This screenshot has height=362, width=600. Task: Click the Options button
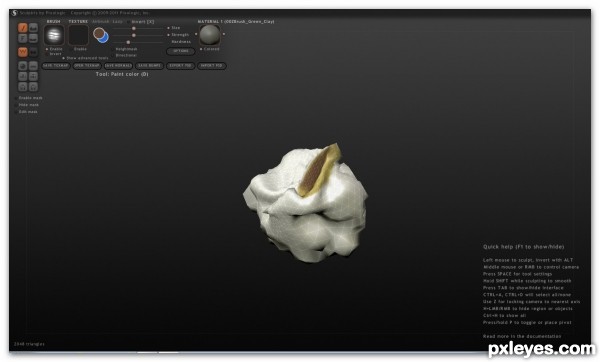click(x=181, y=51)
